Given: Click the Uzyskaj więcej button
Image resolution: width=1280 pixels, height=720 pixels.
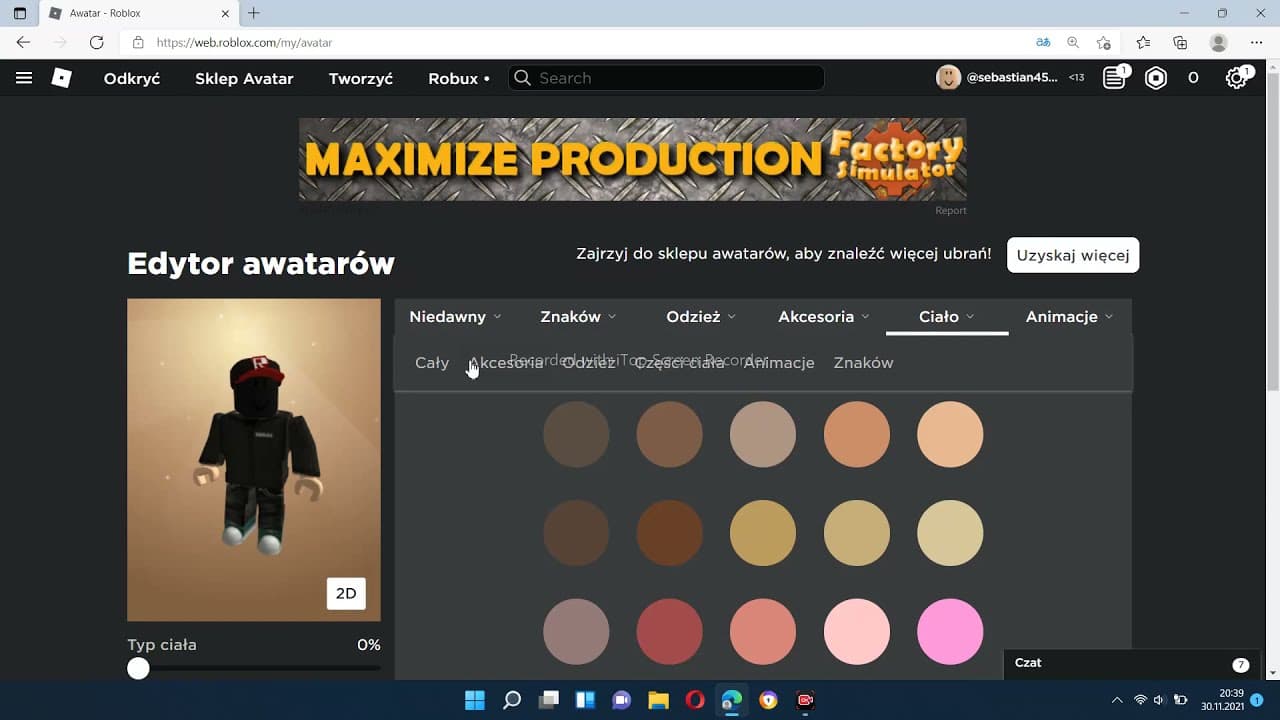Looking at the screenshot, I should coord(1073,255).
